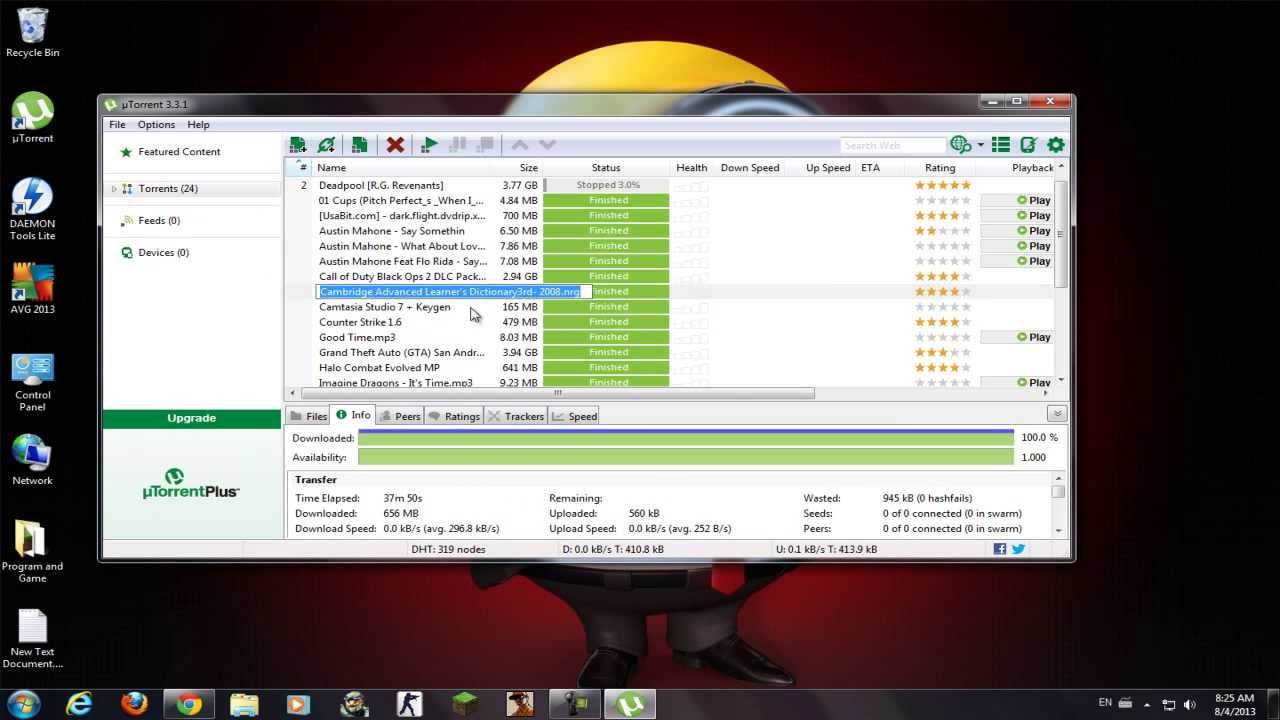This screenshot has width=1280, height=720.
Task: Click the Availability bar
Action: click(685, 457)
